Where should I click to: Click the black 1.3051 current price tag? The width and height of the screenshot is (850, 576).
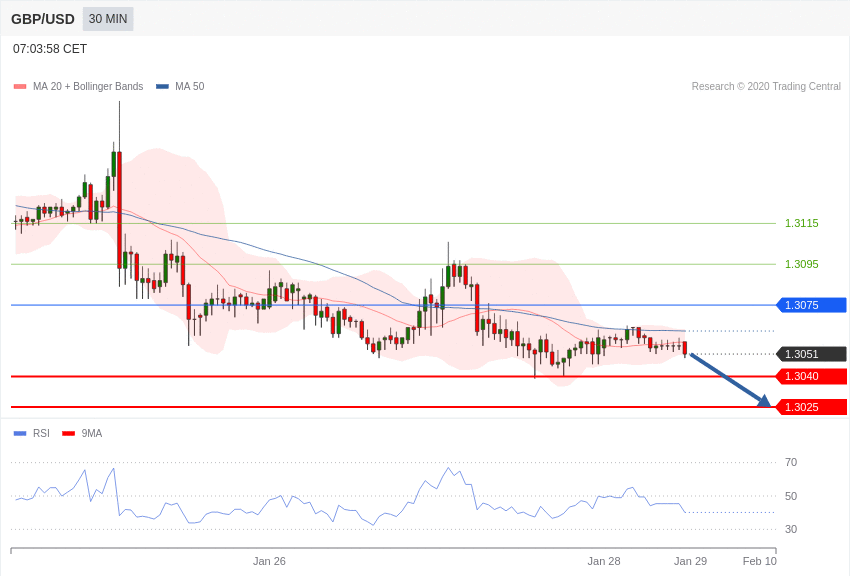[x=812, y=354]
